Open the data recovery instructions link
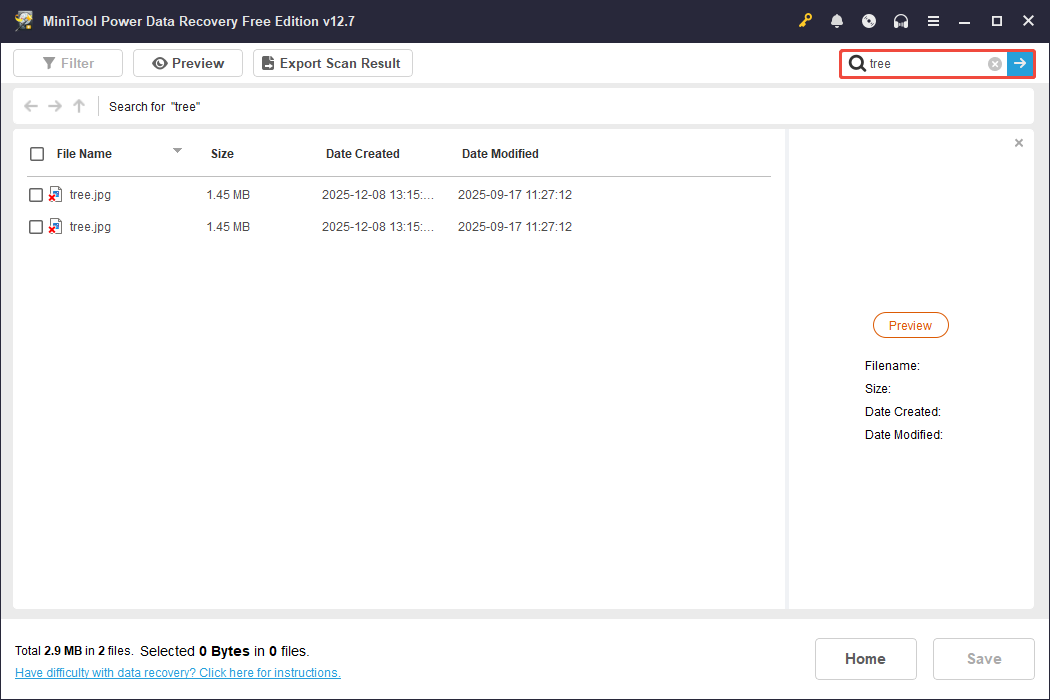 coord(177,672)
